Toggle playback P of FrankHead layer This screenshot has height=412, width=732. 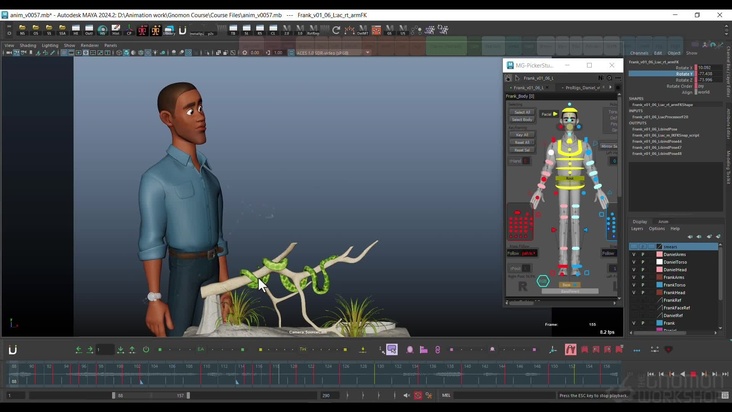(643, 293)
